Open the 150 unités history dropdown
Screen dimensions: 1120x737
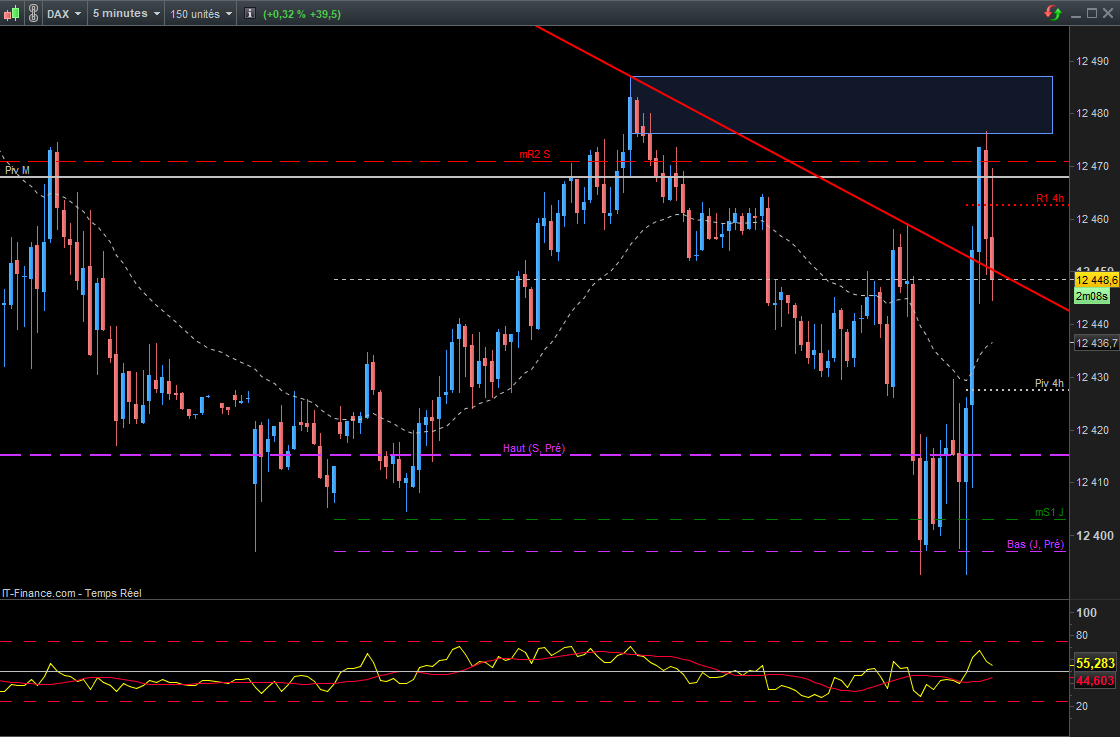[201, 14]
